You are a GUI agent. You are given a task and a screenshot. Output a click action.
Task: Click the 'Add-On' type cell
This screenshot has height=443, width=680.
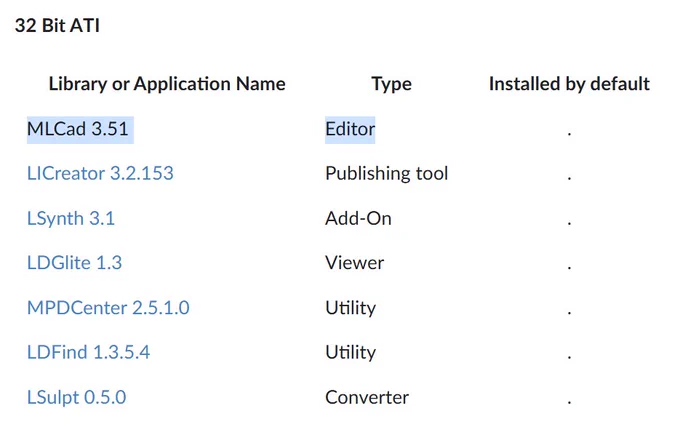click(x=359, y=218)
